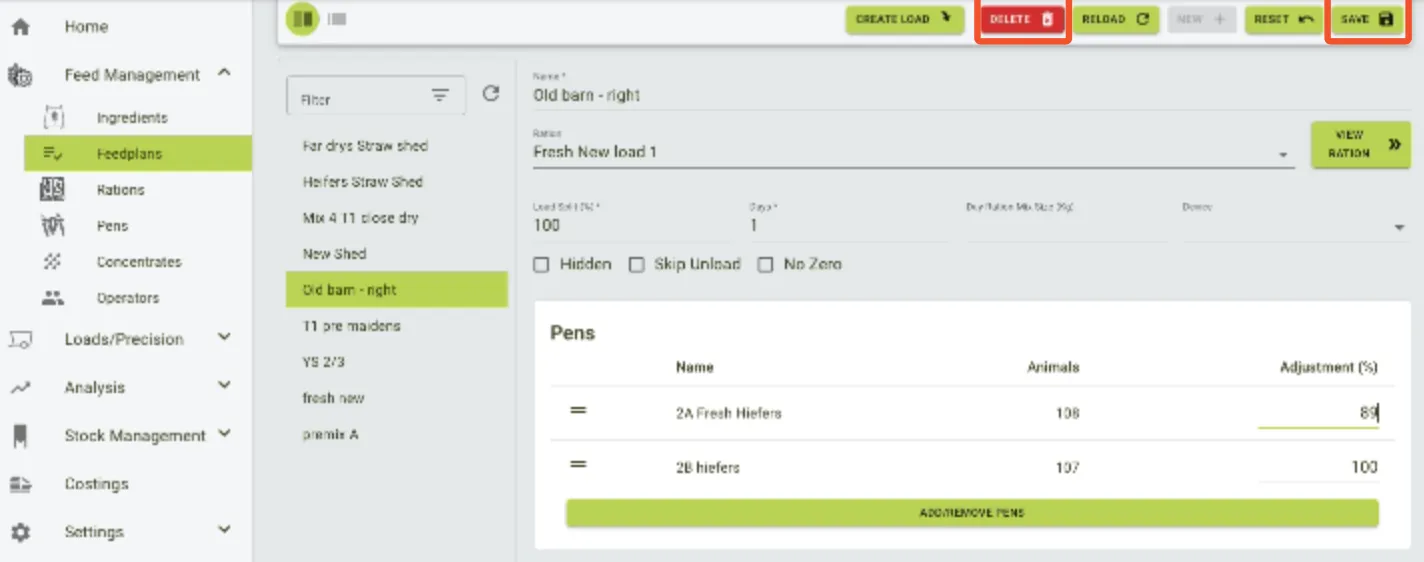Open Costings via its sidebar icon
Viewport: 1424px width, 562px height.
pos(20,484)
